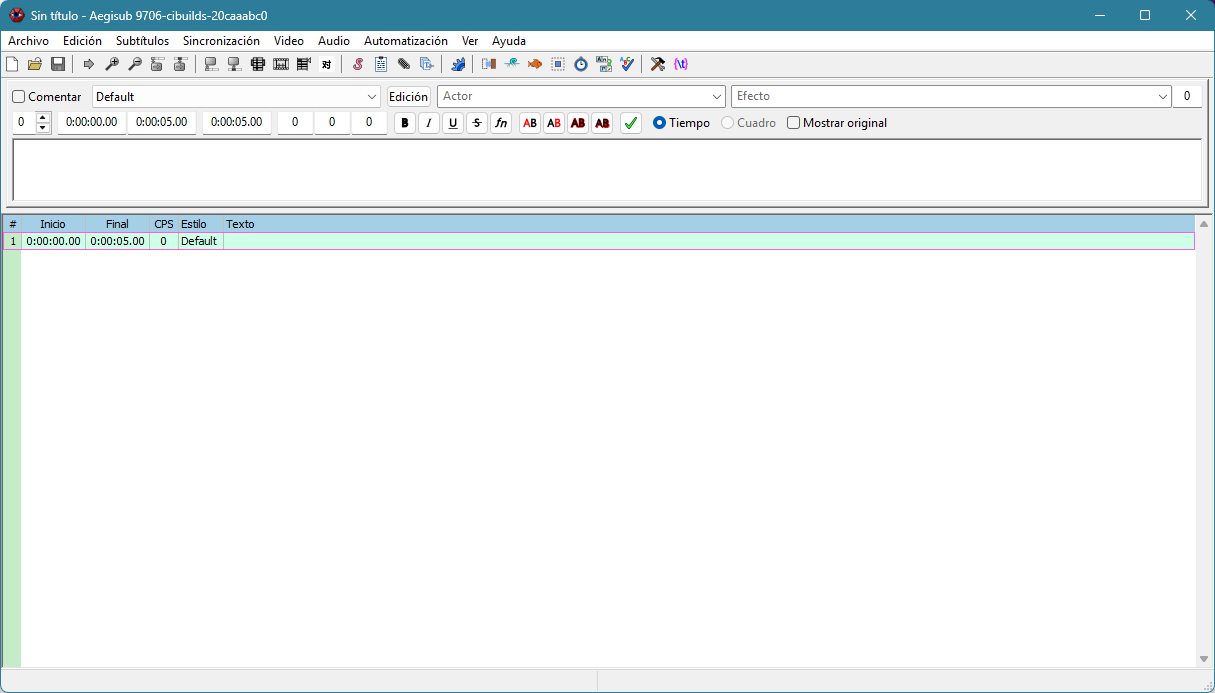Image resolution: width=1215 pixels, height=693 pixels.
Task: Open attachments paperclip icon
Action: pyautogui.click(x=404, y=64)
